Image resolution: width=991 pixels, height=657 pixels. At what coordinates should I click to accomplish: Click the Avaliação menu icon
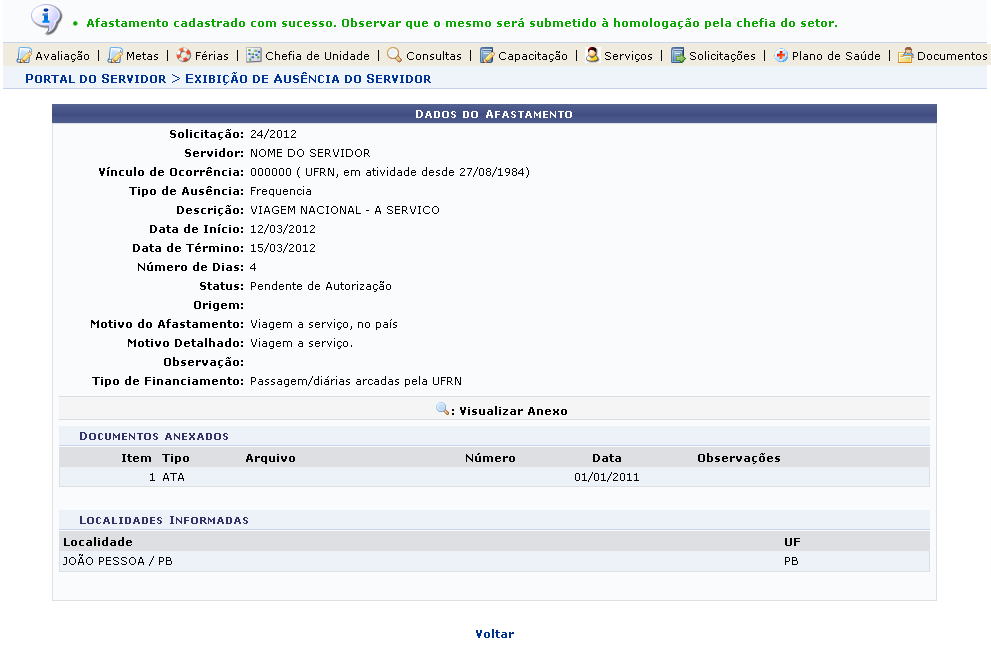click(x=24, y=56)
